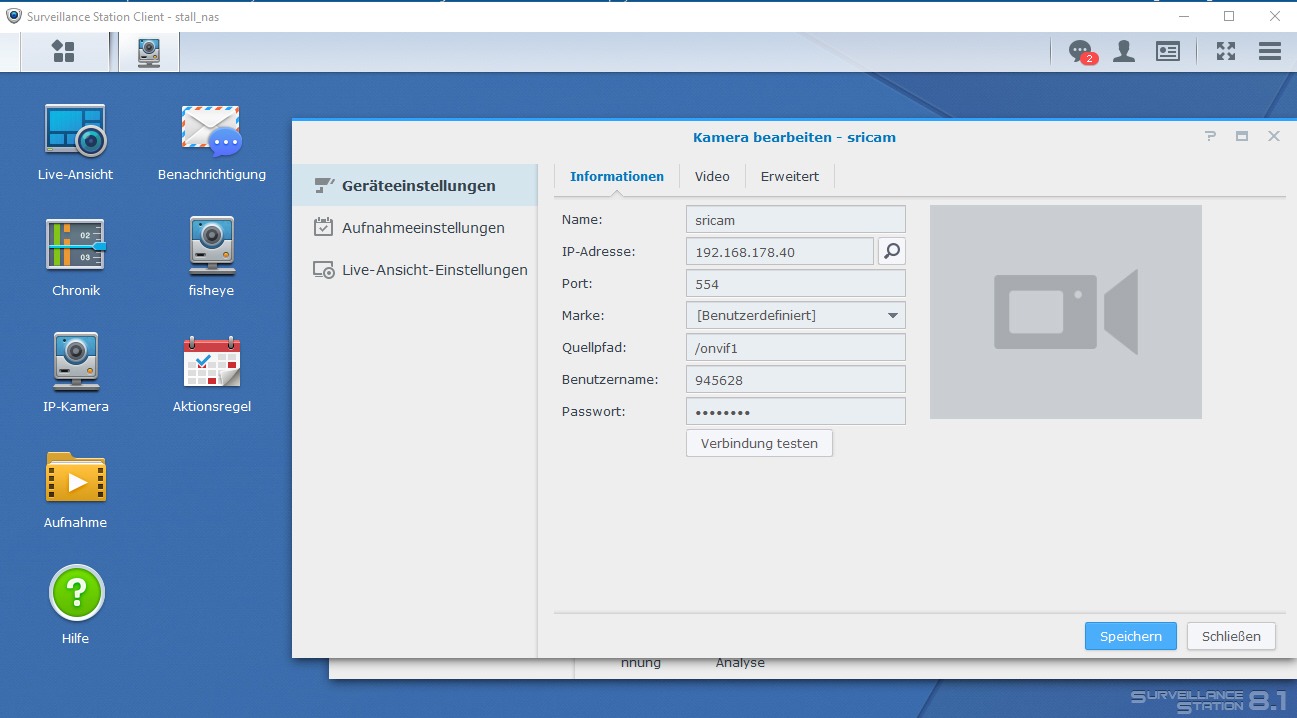
Task: Click the Port input field
Action: coord(796,283)
